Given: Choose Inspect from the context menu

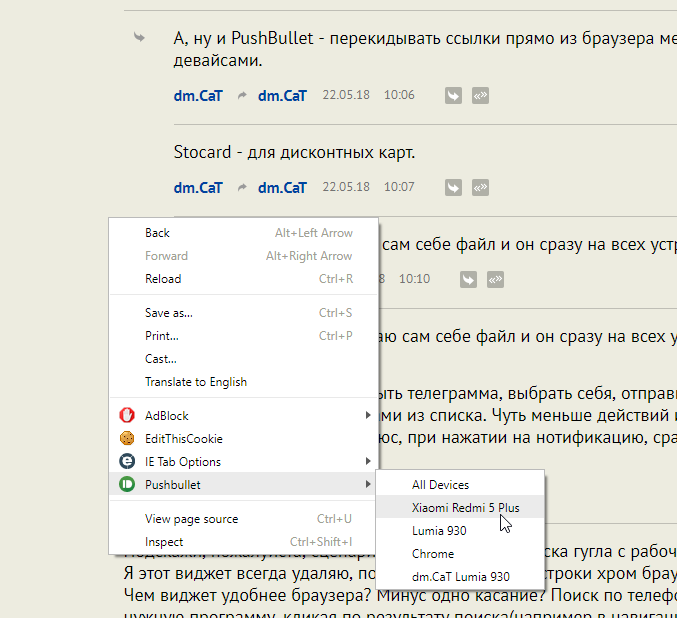Looking at the screenshot, I should [x=164, y=542].
